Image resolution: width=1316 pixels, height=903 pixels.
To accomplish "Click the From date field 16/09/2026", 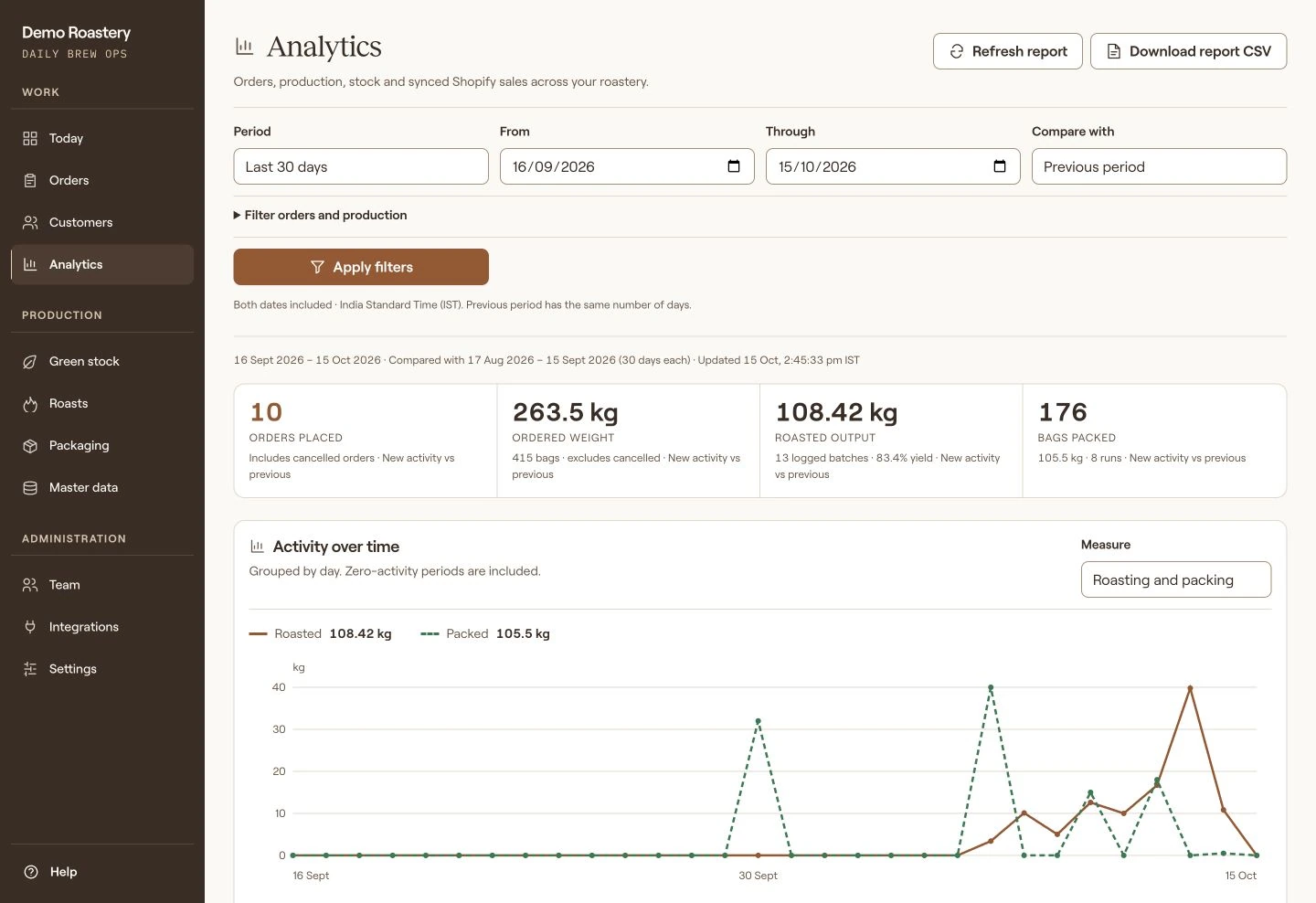I will point(627,166).
